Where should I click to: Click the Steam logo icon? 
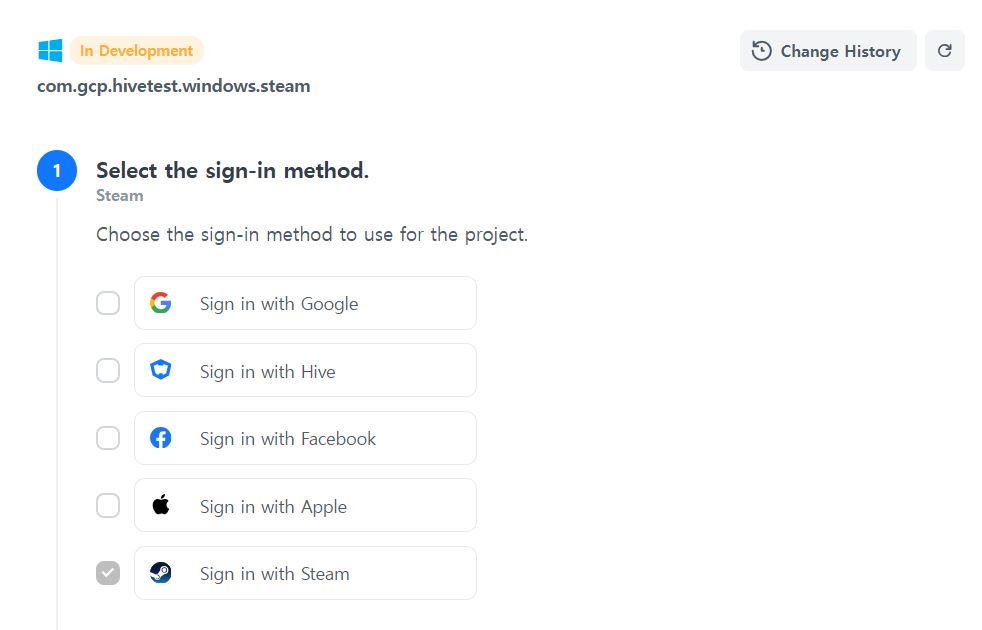click(x=161, y=573)
